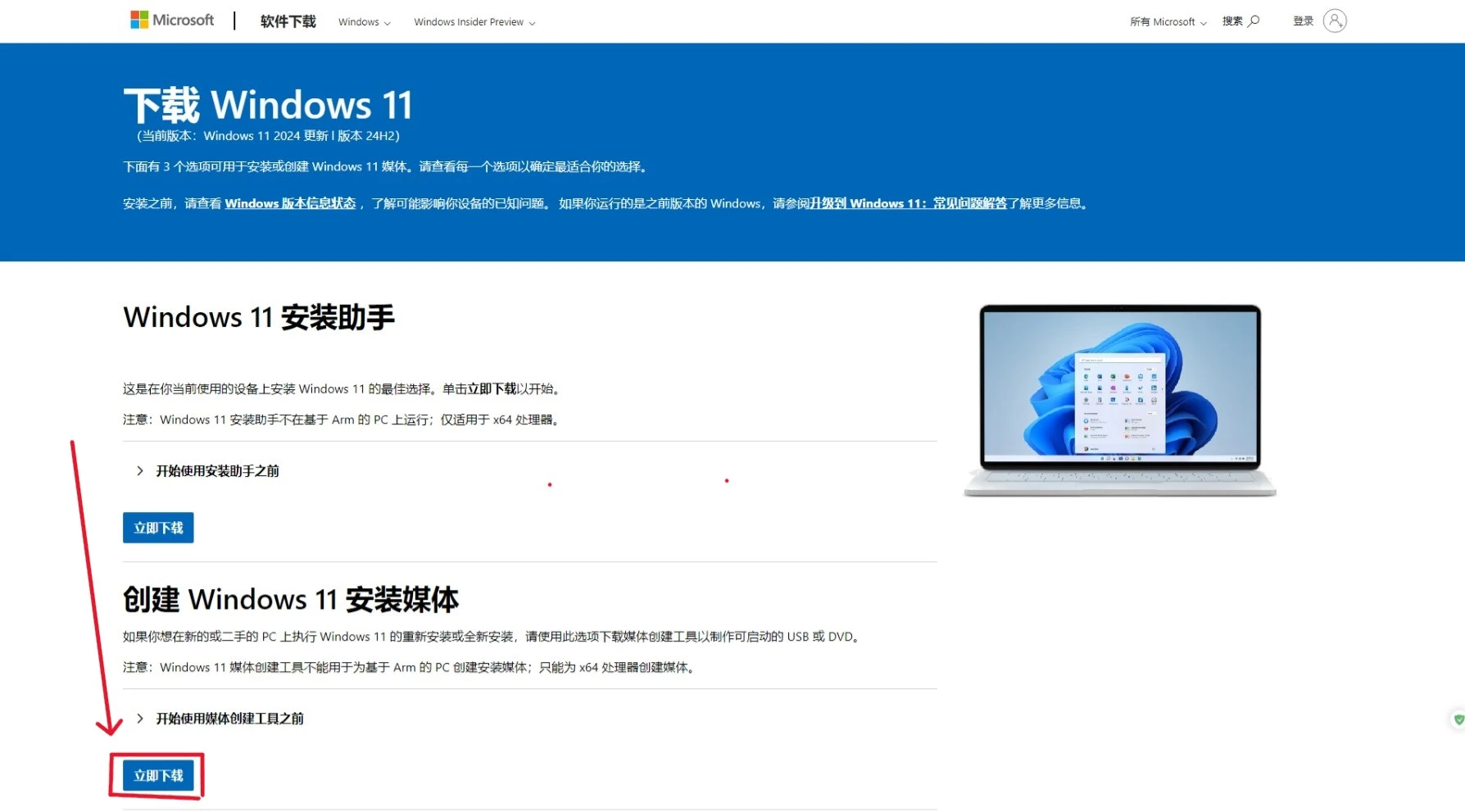Viewport: 1465px width, 812px height.
Task: Click 立即下载 under Windows 11 安装助手
Action: pyautogui.click(x=158, y=528)
